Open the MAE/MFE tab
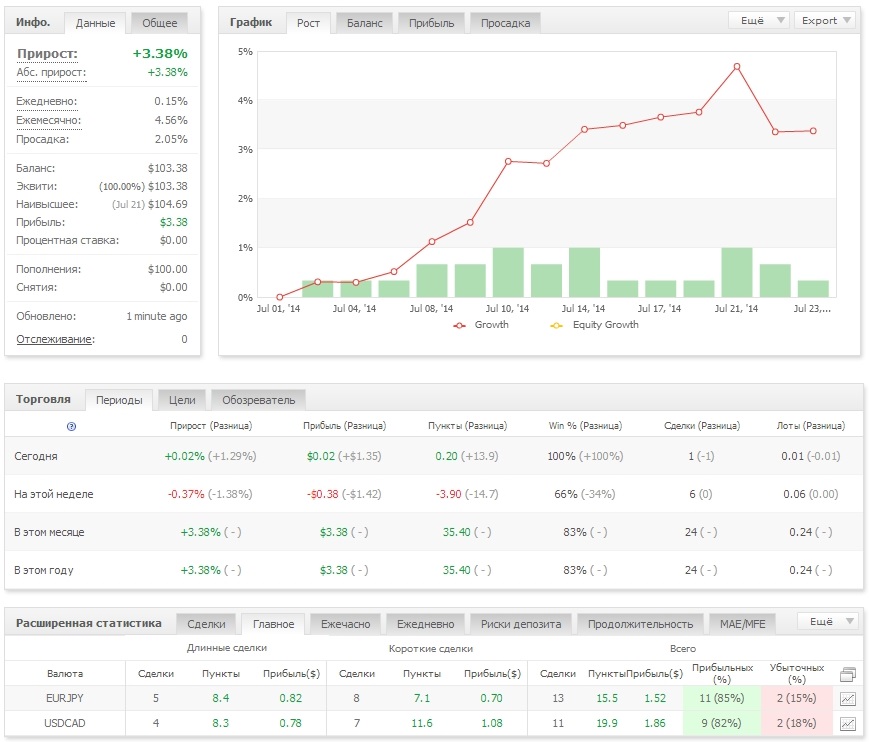Screen dimensions: 869x742 tap(742, 624)
